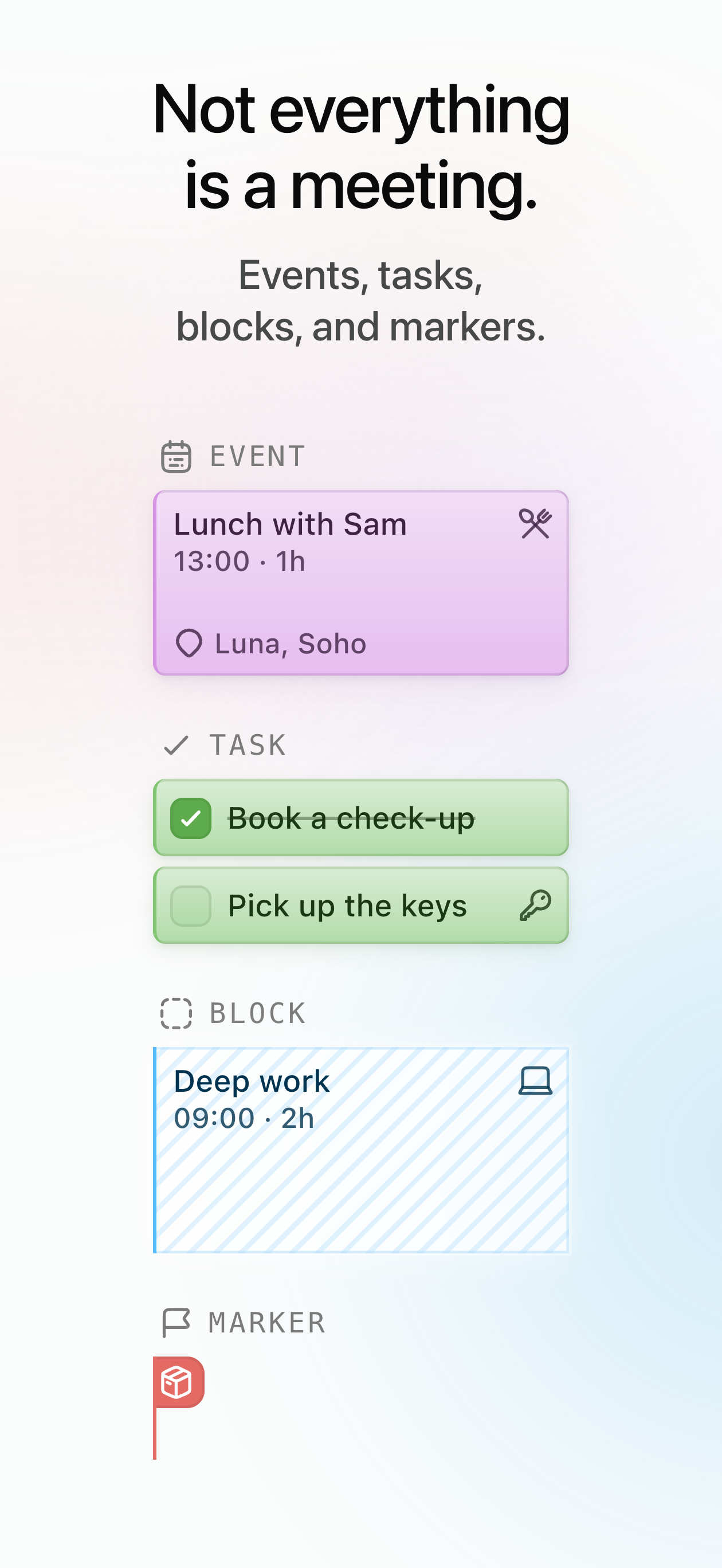Click the Not everything is a meeting headline
The image size is (722, 1568).
pyautogui.click(x=361, y=147)
